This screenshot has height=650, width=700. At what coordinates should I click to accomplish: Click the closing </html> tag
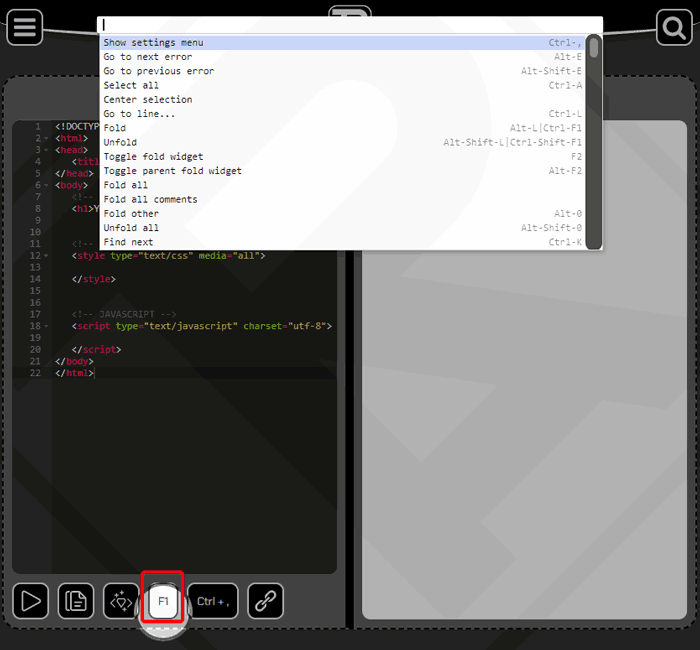point(74,373)
